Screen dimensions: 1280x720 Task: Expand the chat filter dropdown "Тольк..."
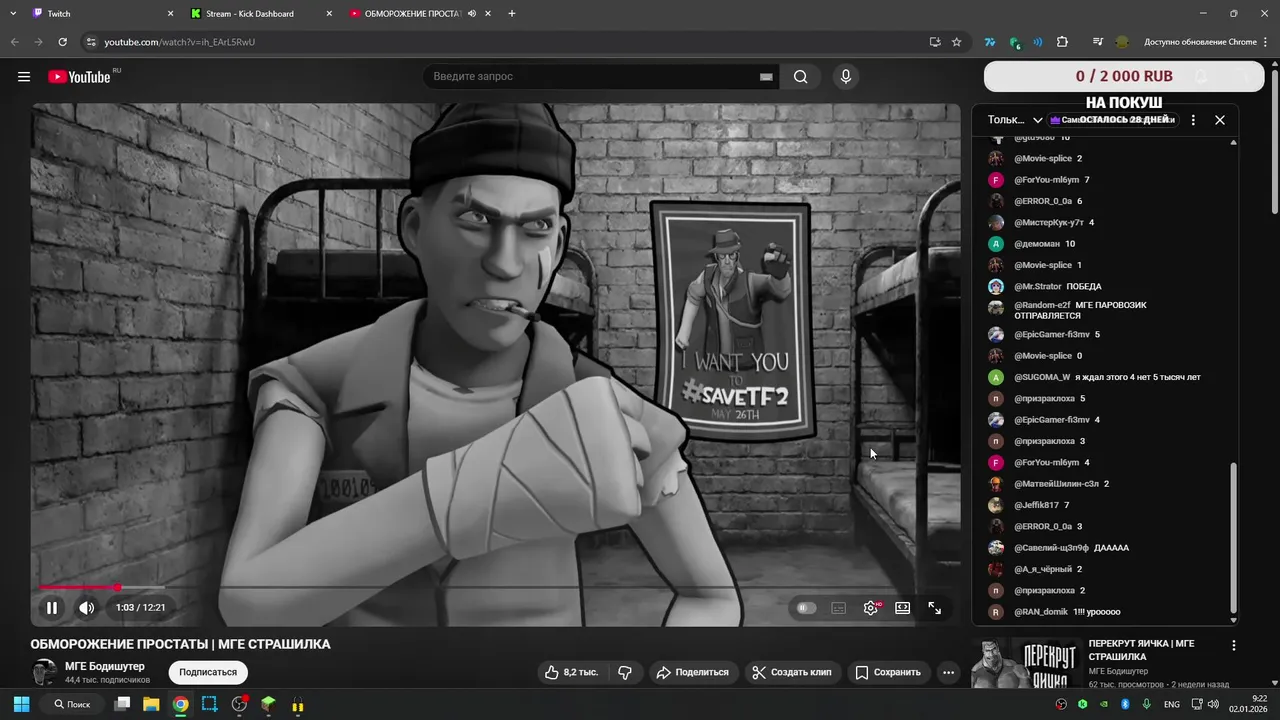point(1015,120)
